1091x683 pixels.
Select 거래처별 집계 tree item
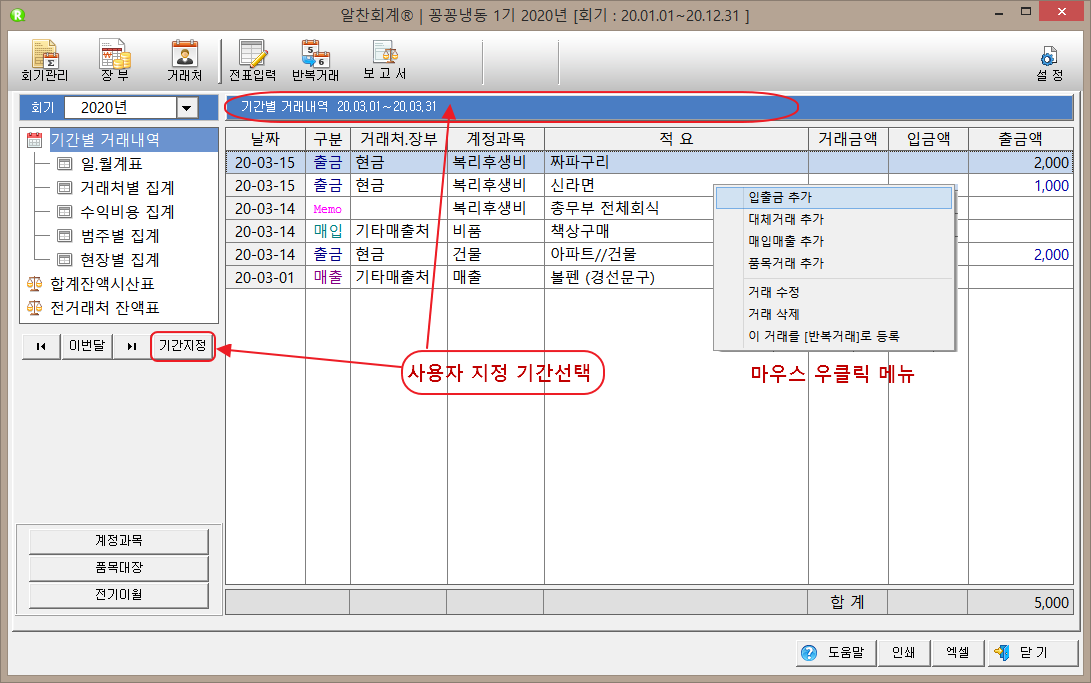pos(127,188)
